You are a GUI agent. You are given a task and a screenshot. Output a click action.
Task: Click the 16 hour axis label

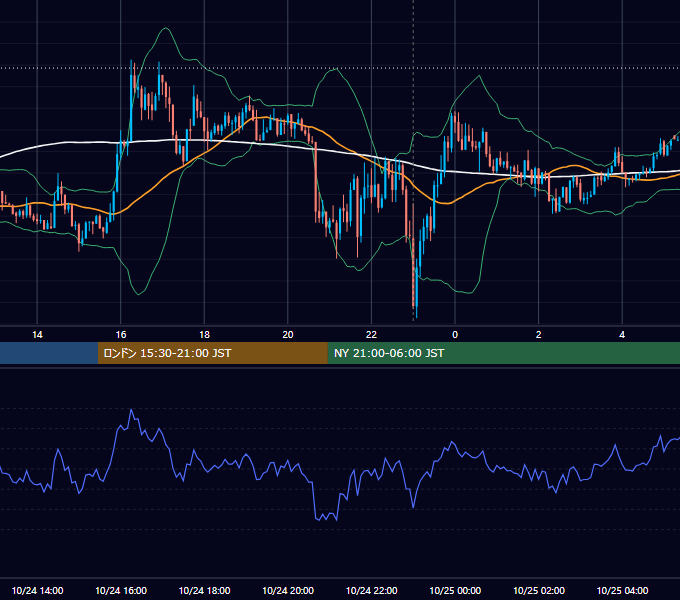click(x=121, y=335)
